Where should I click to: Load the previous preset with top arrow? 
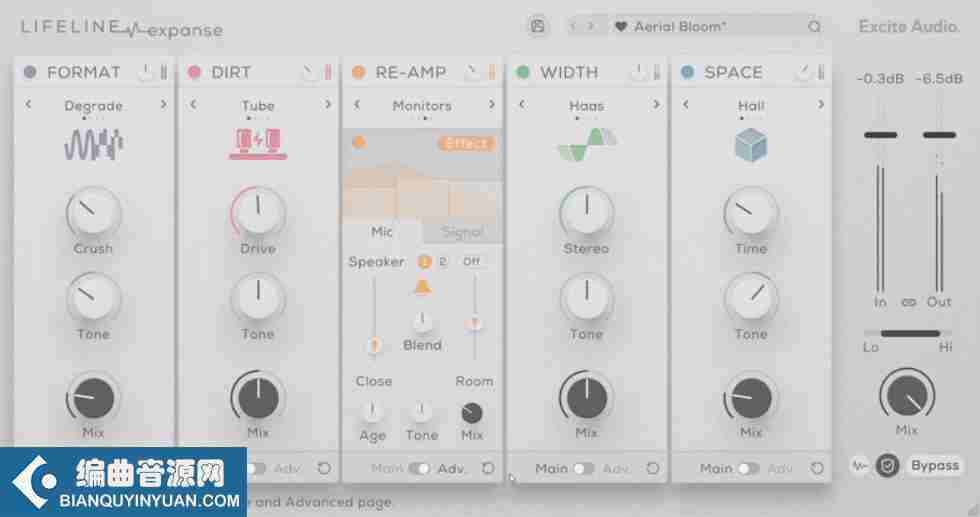click(572, 26)
